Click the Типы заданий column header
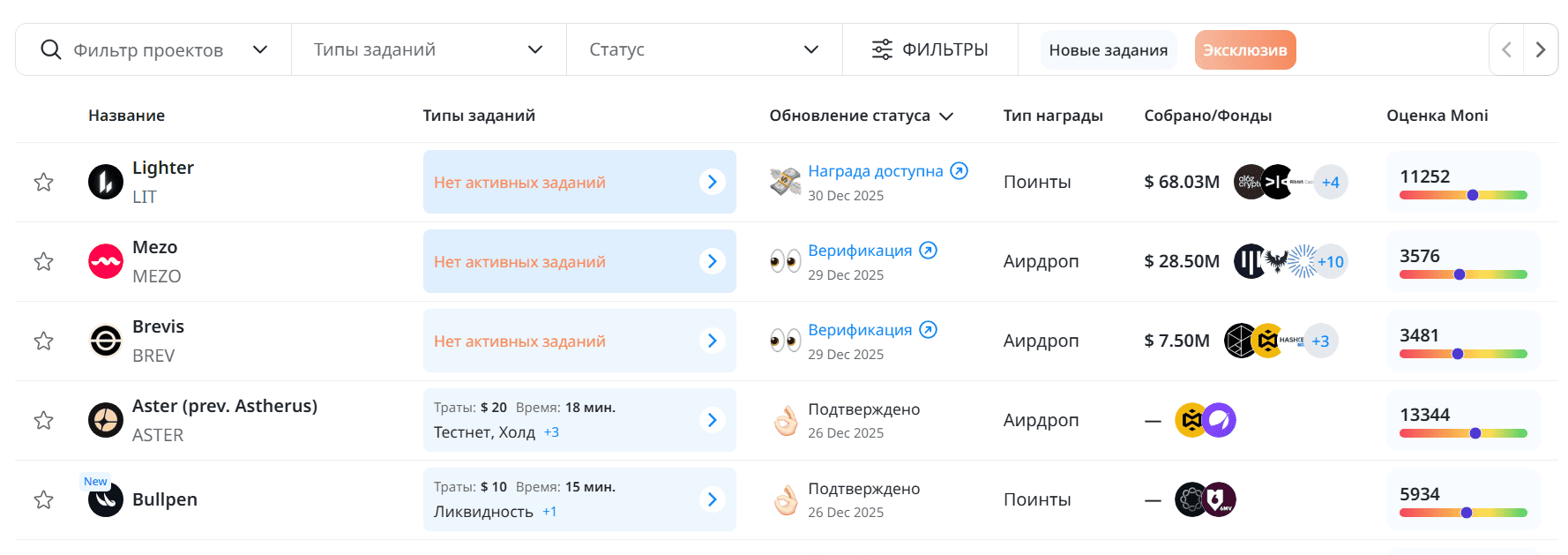 [x=479, y=116]
